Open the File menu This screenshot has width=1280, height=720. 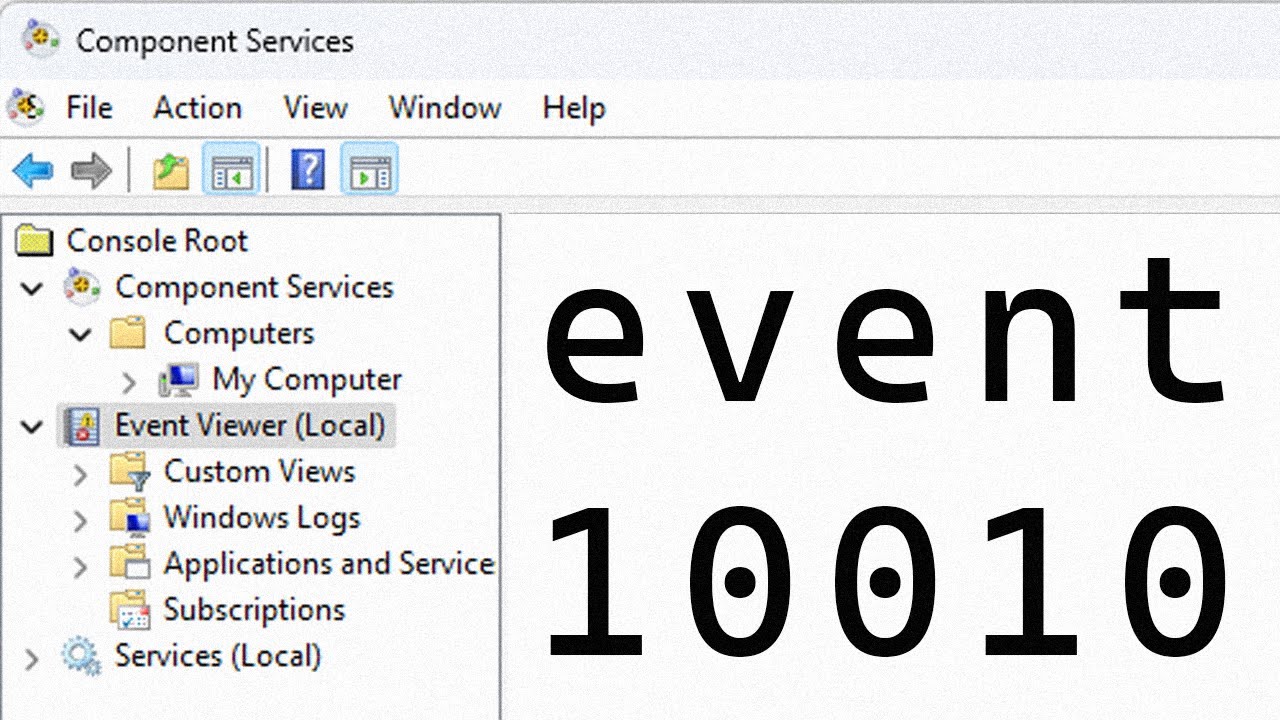point(89,107)
